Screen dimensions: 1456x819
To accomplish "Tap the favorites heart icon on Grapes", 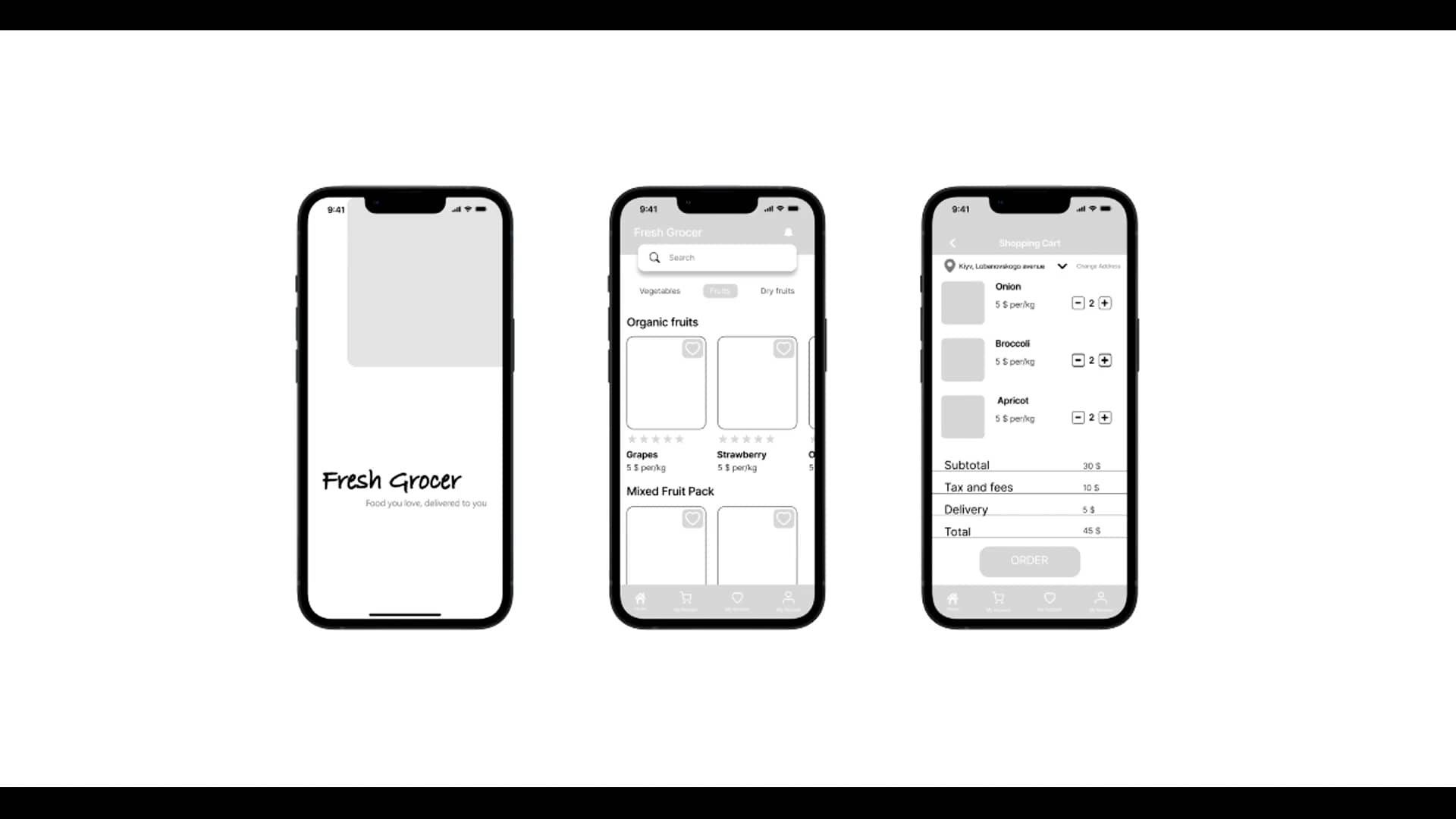I will click(x=693, y=348).
